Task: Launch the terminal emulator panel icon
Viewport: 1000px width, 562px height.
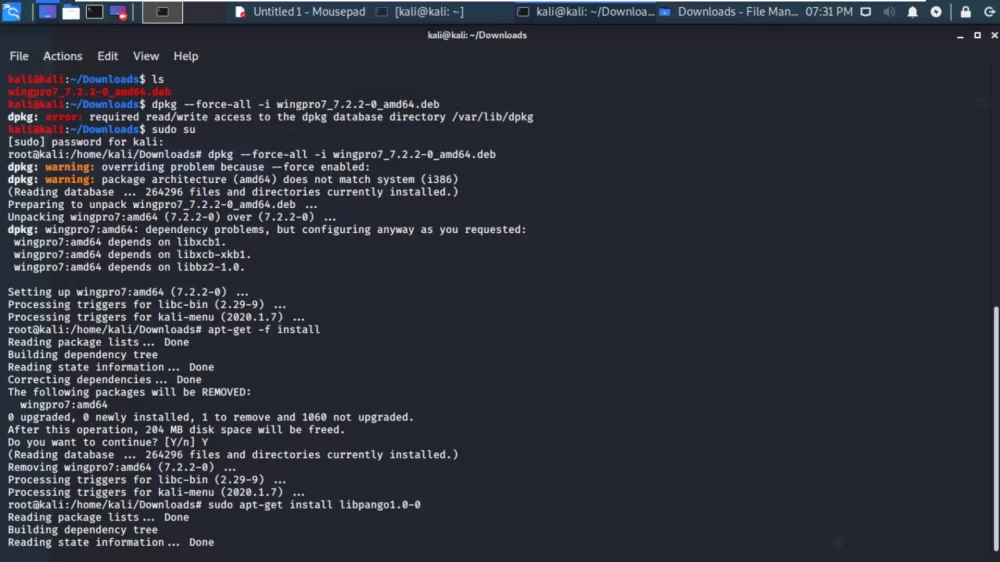Action: click(x=94, y=11)
